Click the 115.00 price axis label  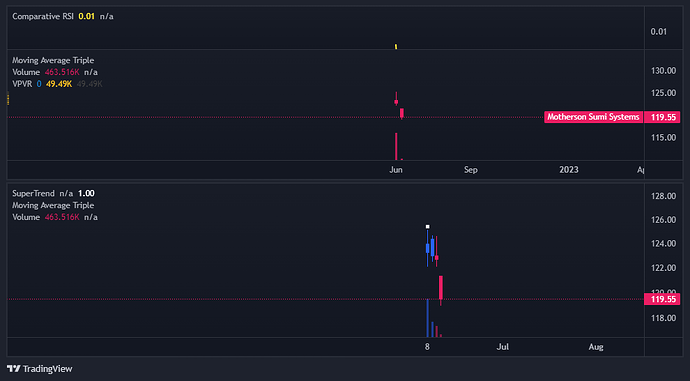[x=663, y=138]
